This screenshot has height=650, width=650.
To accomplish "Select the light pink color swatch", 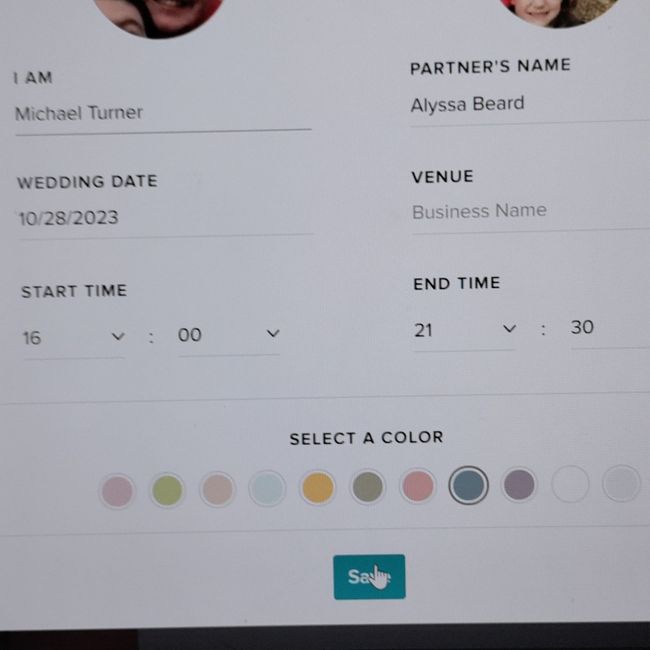I will coord(117,491).
